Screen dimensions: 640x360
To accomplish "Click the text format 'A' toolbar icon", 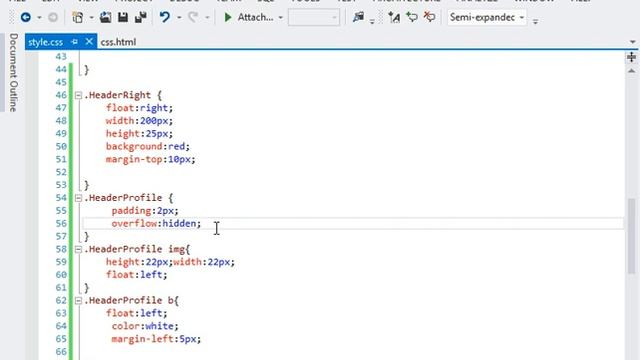I will point(394,17).
